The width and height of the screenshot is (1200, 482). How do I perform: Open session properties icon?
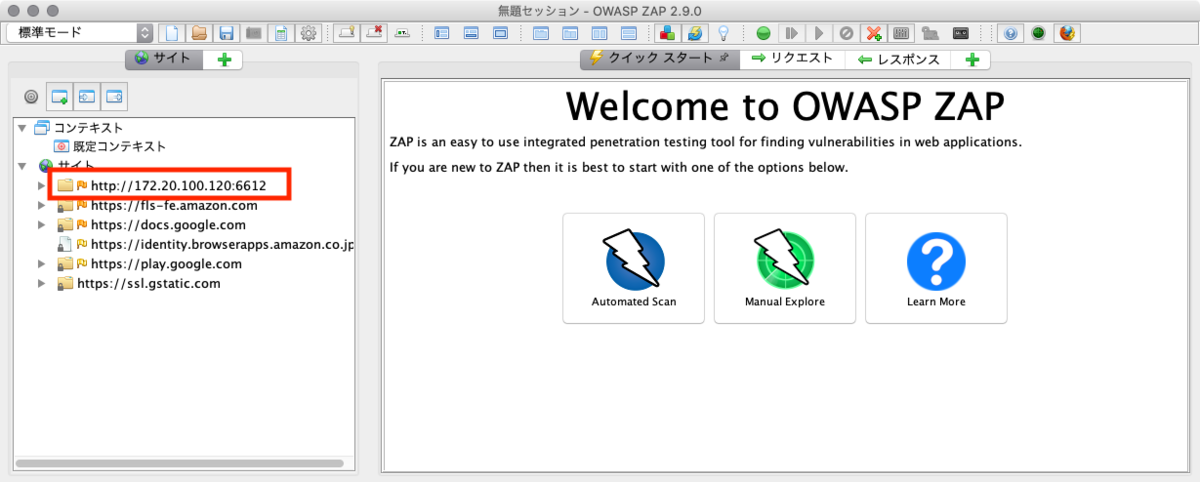tap(282, 33)
